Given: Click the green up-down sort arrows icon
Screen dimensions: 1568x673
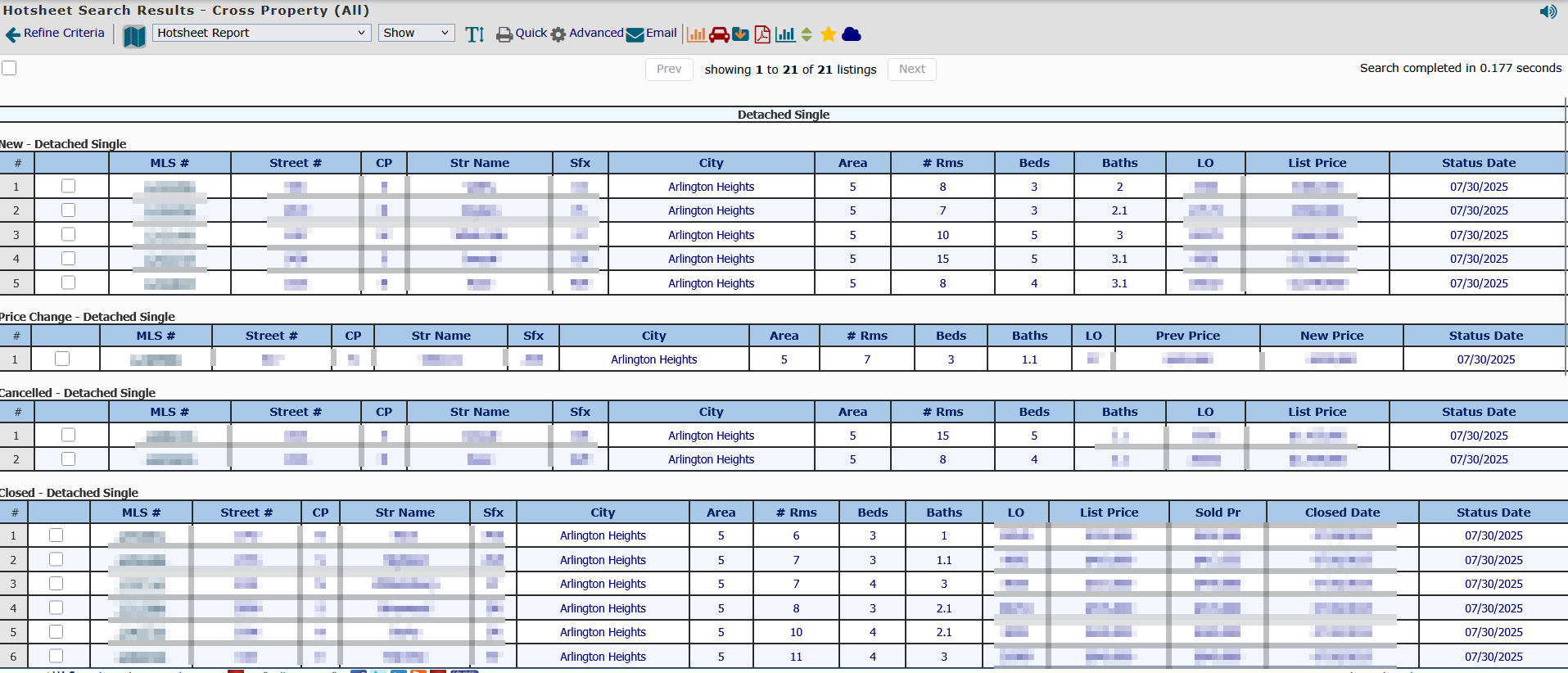Looking at the screenshot, I should coord(807,34).
